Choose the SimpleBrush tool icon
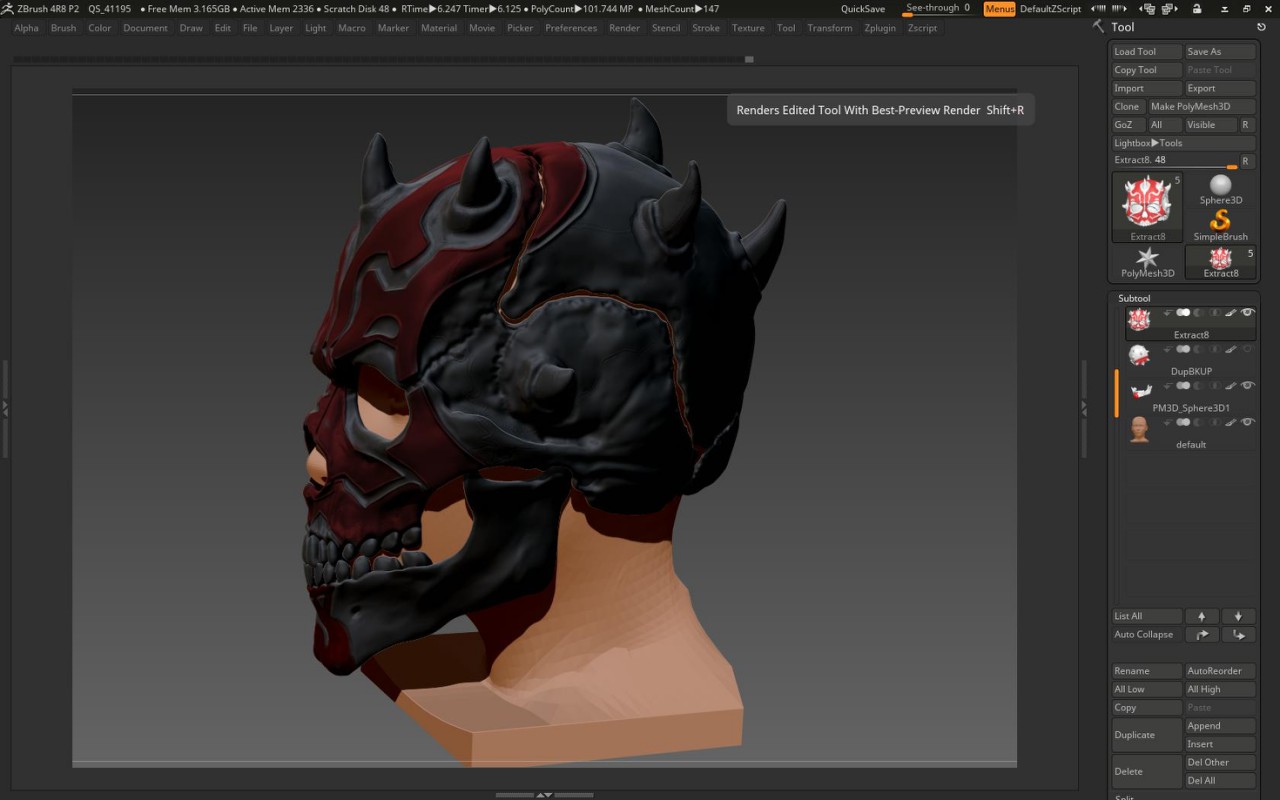This screenshot has height=800, width=1280. pyautogui.click(x=1220, y=225)
